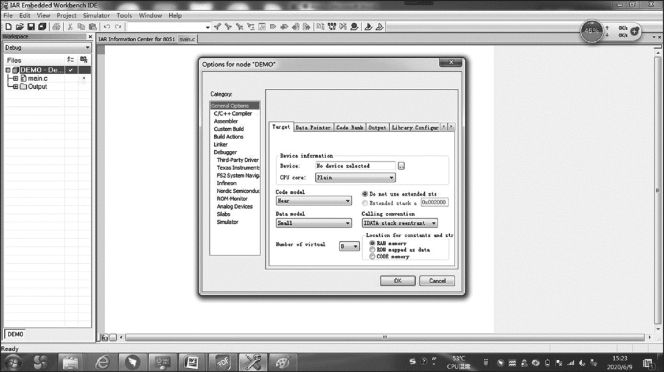Screen dimensions: 664x372
Task: Open the toolbar quick search dropdown
Action: click(x=208, y=27)
